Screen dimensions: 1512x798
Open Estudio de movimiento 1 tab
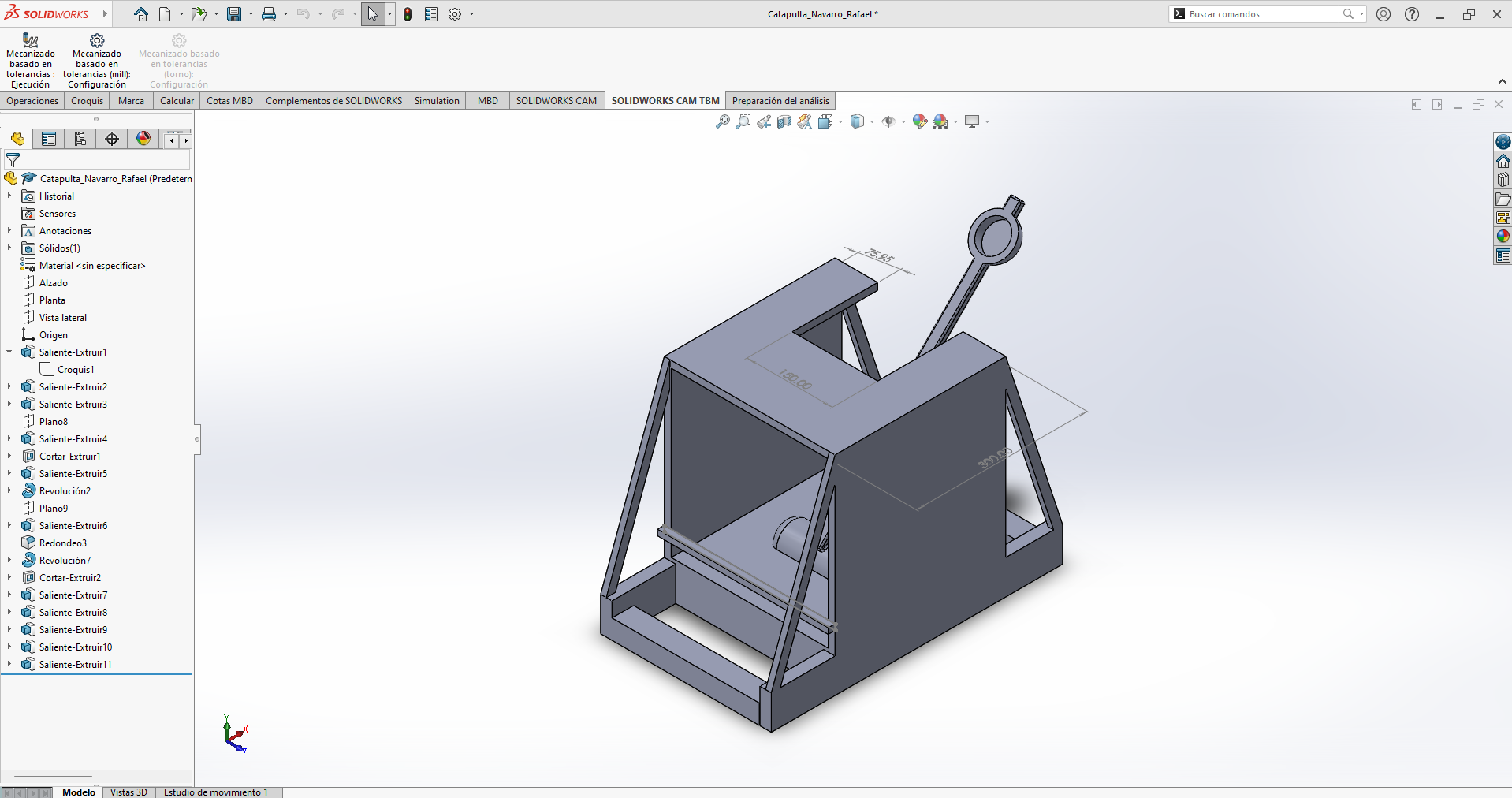pyautogui.click(x=215, y=792)
